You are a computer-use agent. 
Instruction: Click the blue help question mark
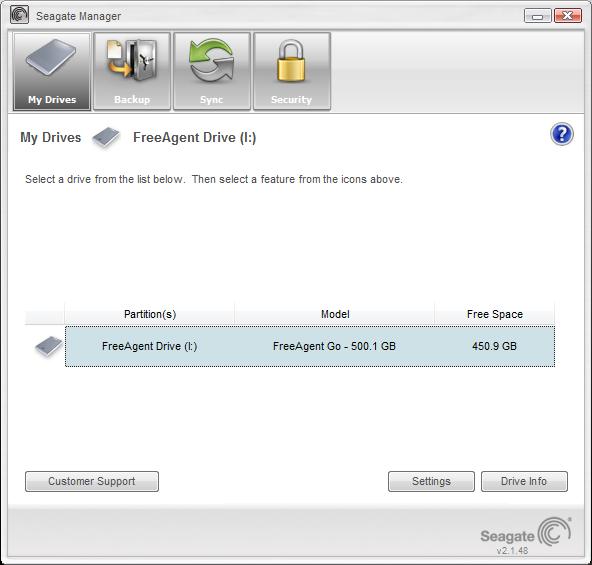tap(562, 134)
